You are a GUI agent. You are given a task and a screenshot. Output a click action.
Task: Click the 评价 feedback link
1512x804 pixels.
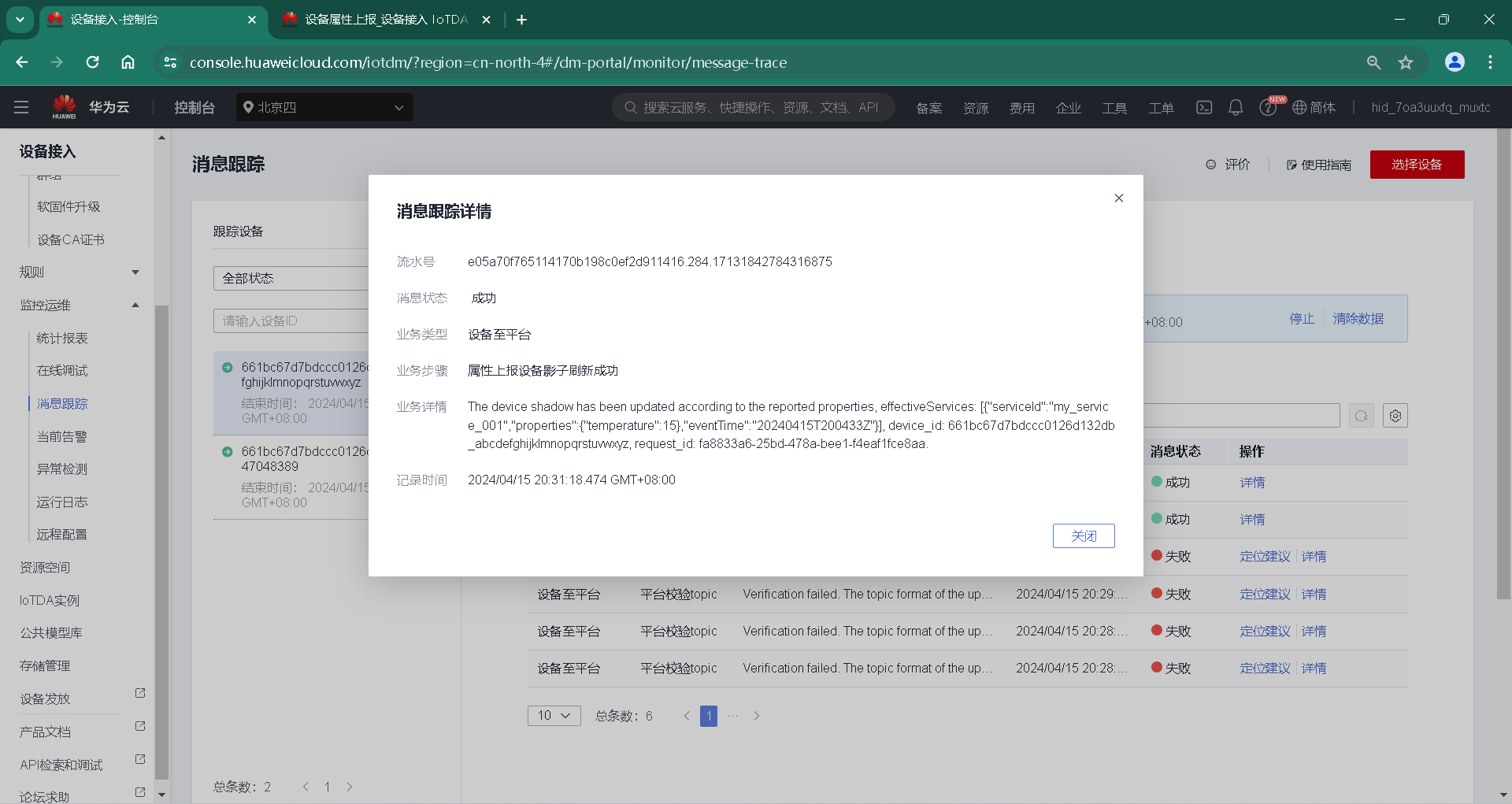pos(1228,165)
